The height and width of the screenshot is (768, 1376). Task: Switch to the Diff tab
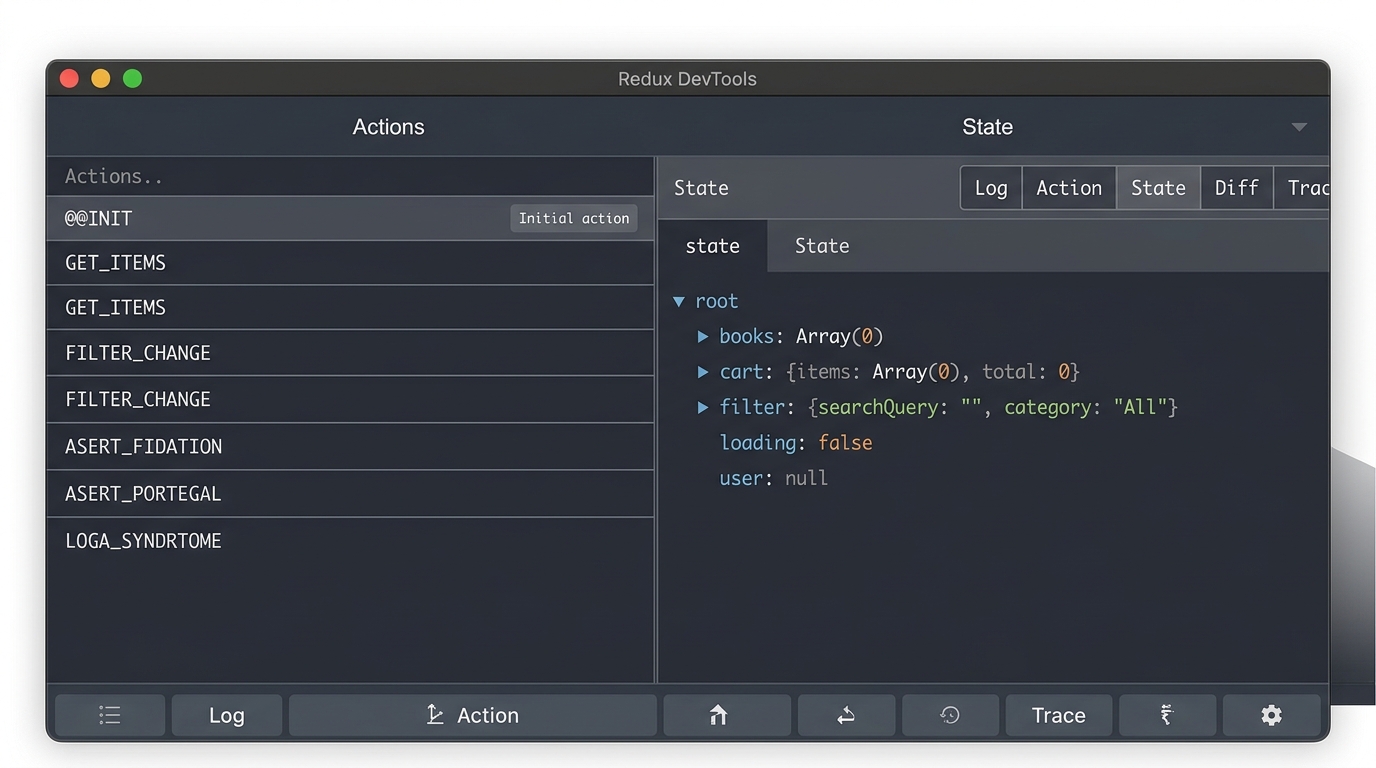pos(1236,188)
